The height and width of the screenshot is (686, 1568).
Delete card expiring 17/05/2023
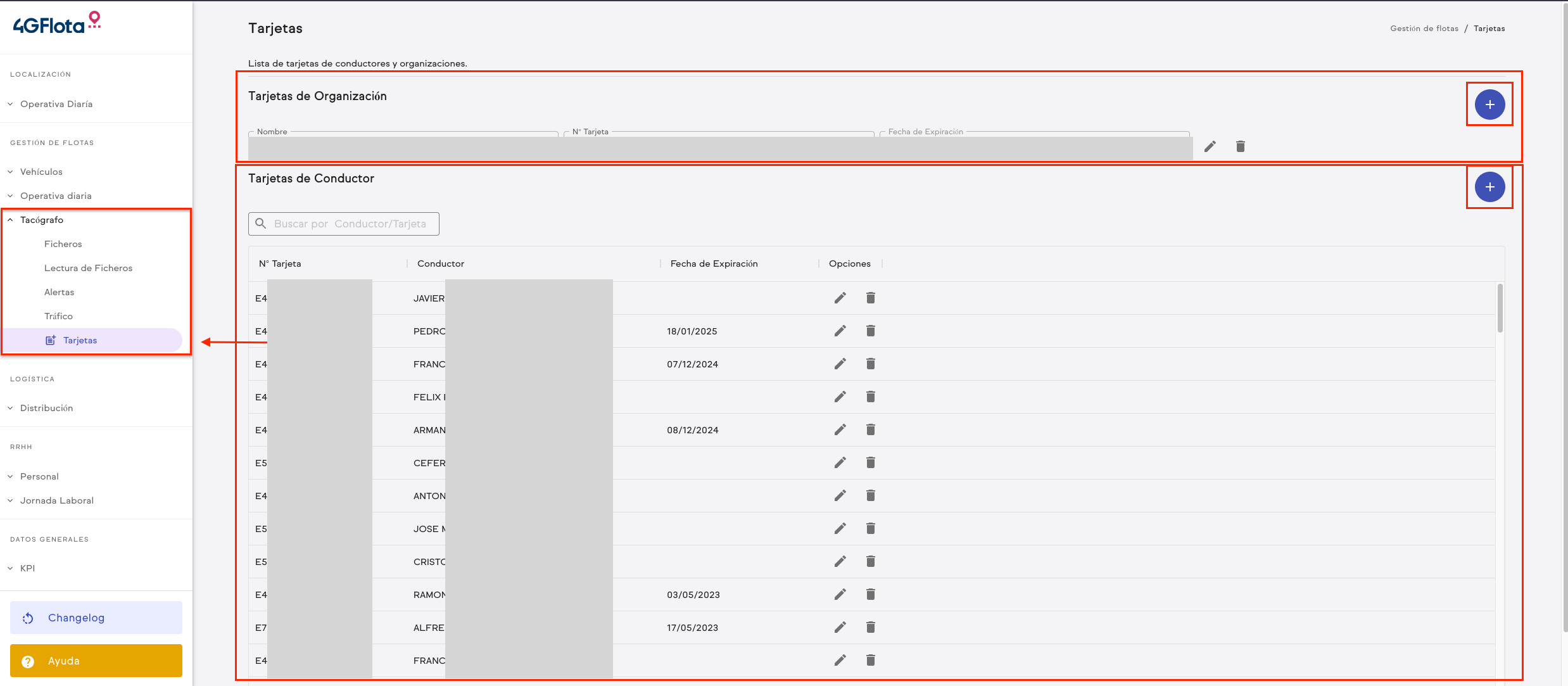871,627
